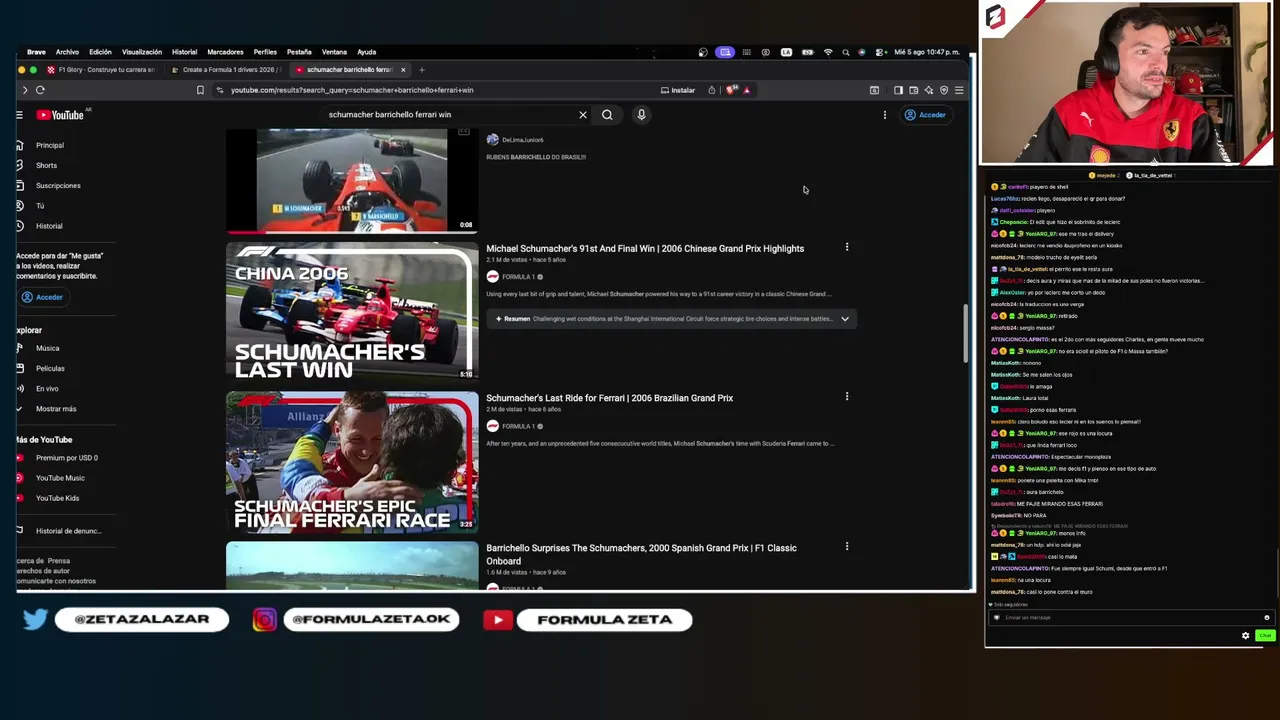Open Barrichello Surprises The Schumachers title
Screen dimensions: 1280x720
tap(641, 554)
